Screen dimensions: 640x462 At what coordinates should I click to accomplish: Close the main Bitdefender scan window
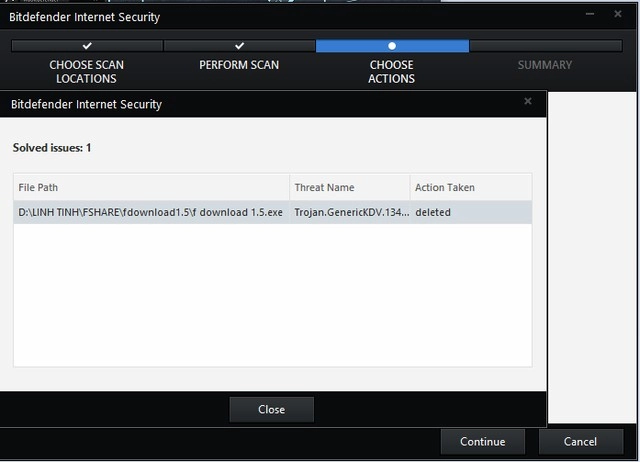618,14
